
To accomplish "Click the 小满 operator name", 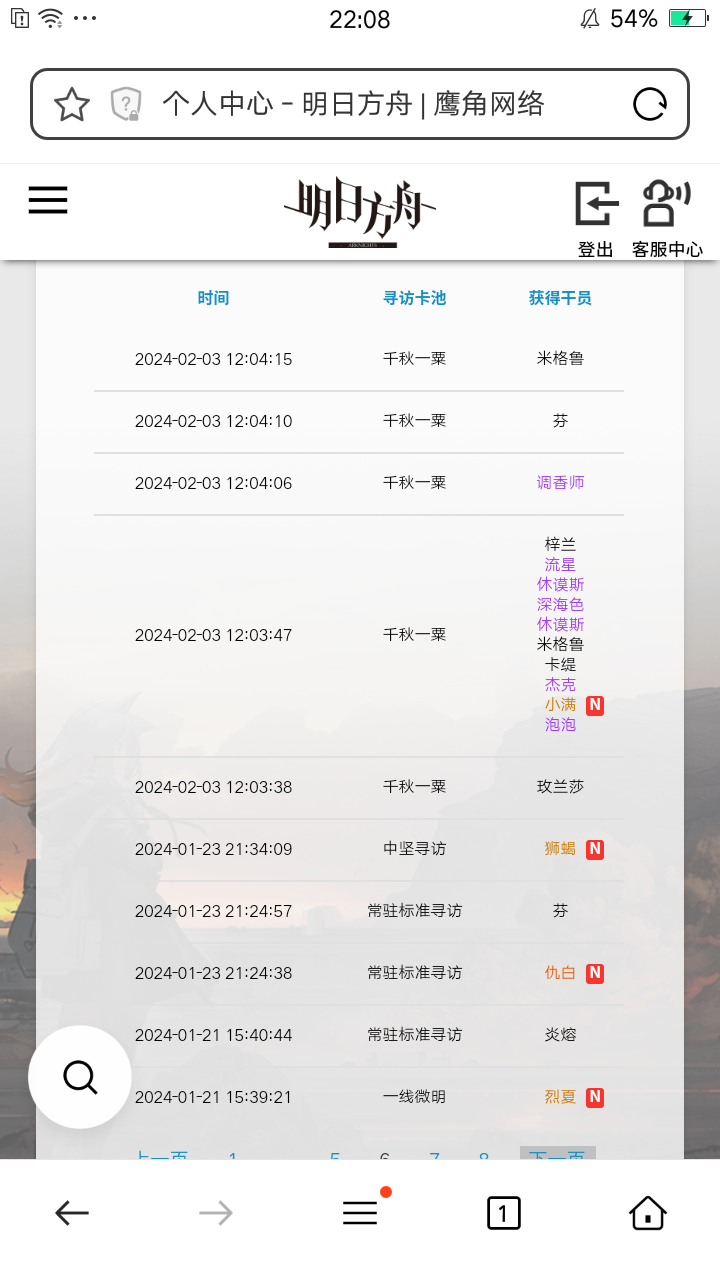I will click(x=560, y=705).
